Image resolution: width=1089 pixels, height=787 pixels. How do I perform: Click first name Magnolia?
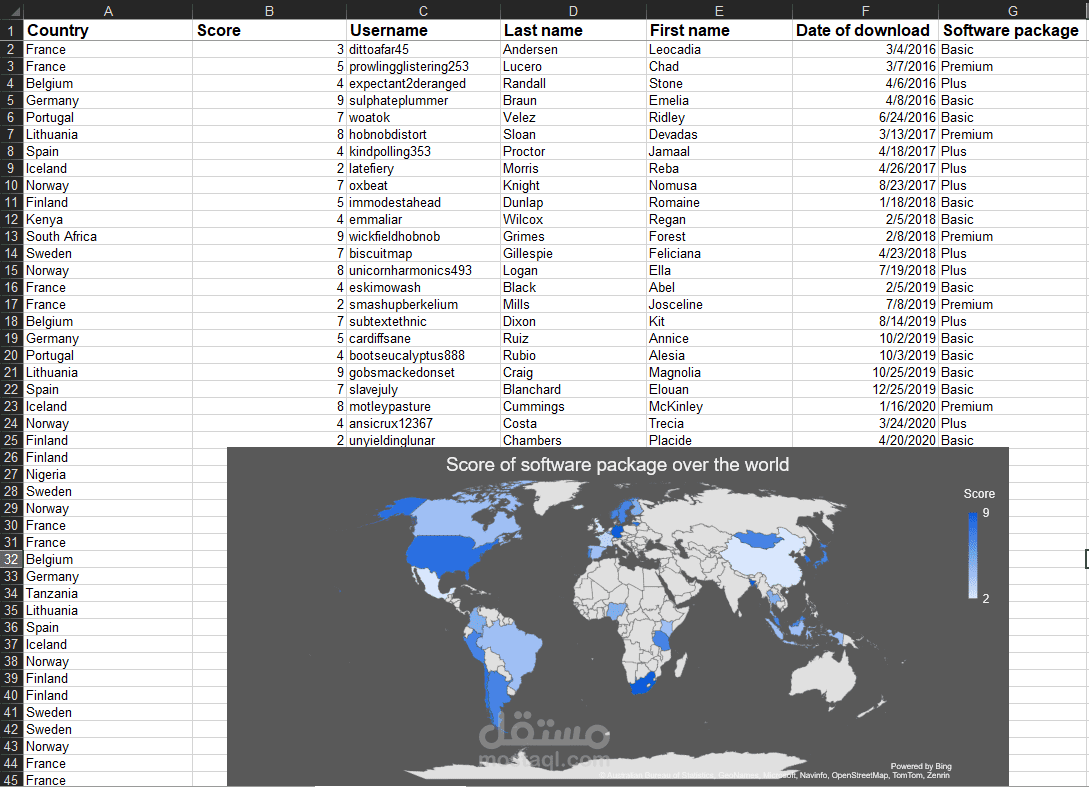coord(719,372)
